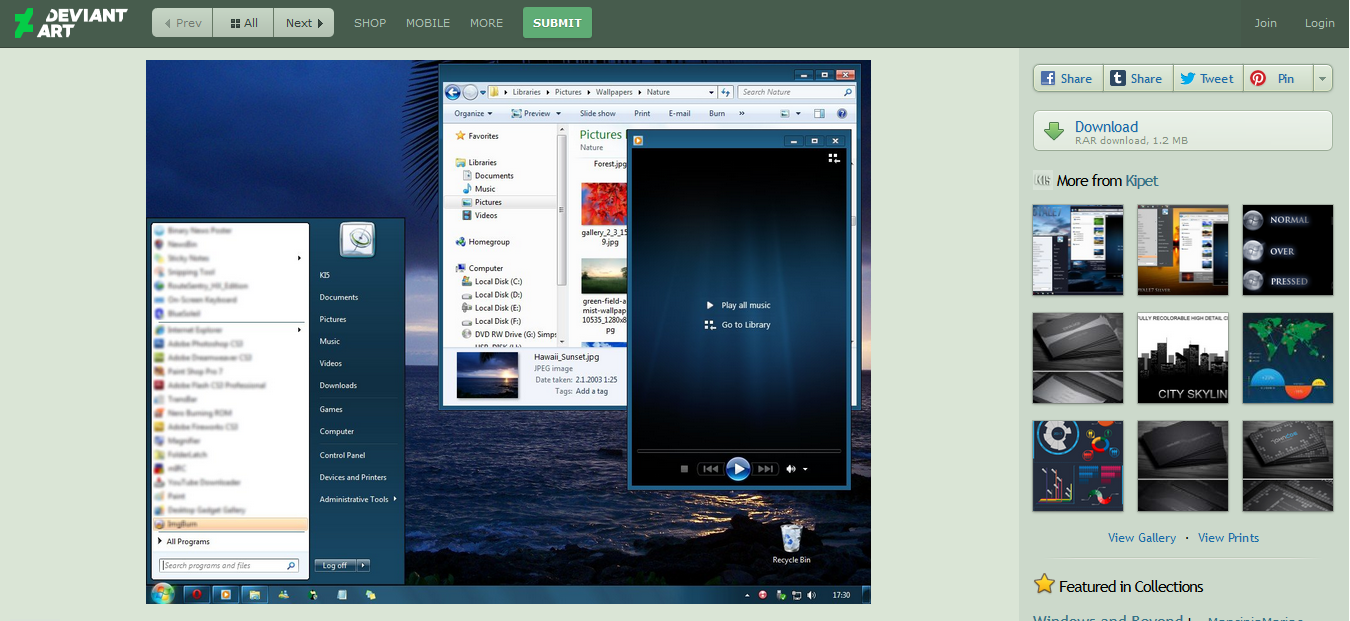Click the media player Next track button
The image size is (1350, 621).
766,469
